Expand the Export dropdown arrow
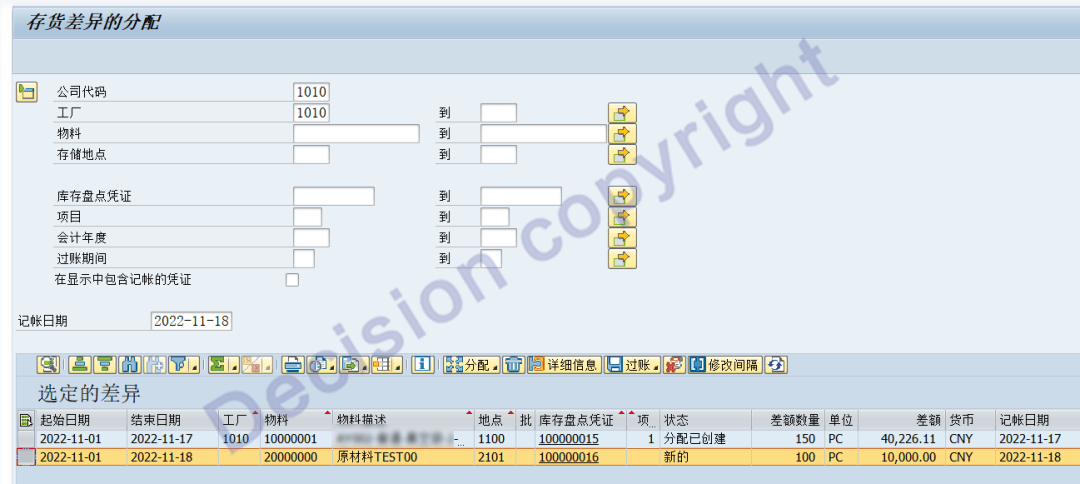The image size is (1080, 484). (x=365, y=366)
